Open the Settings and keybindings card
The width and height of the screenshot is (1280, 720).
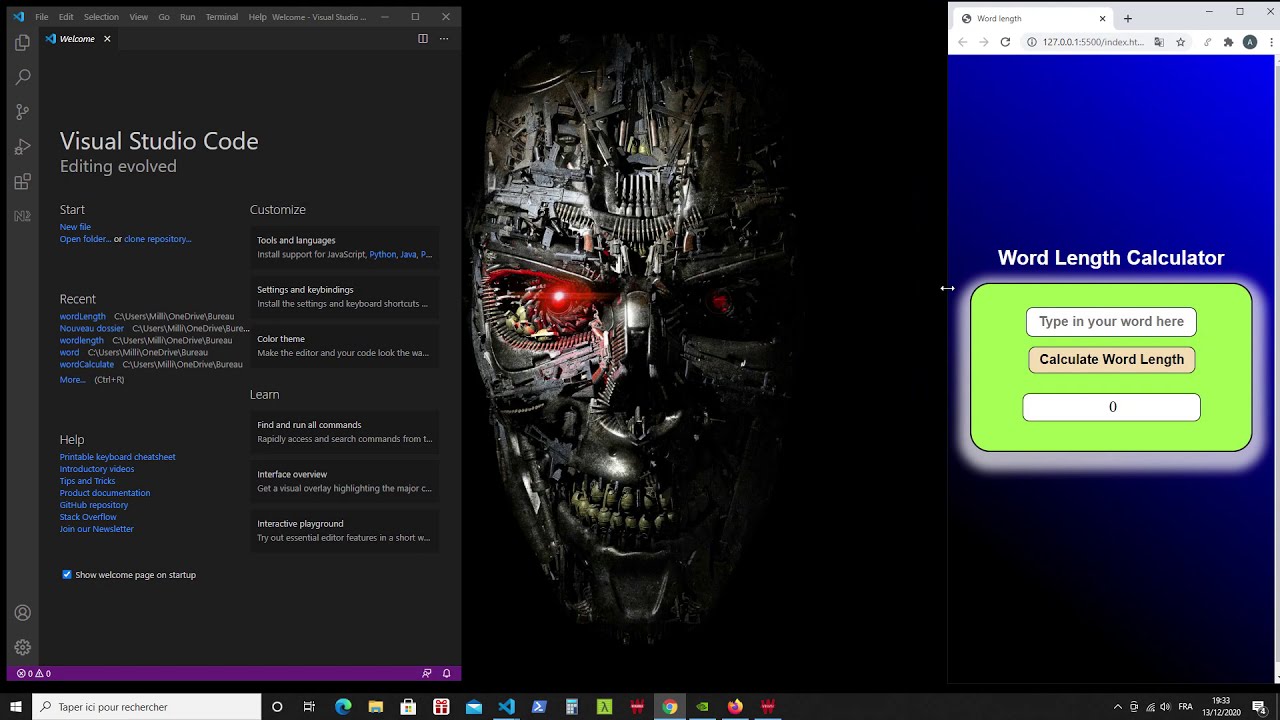click(x=344, y=297)
